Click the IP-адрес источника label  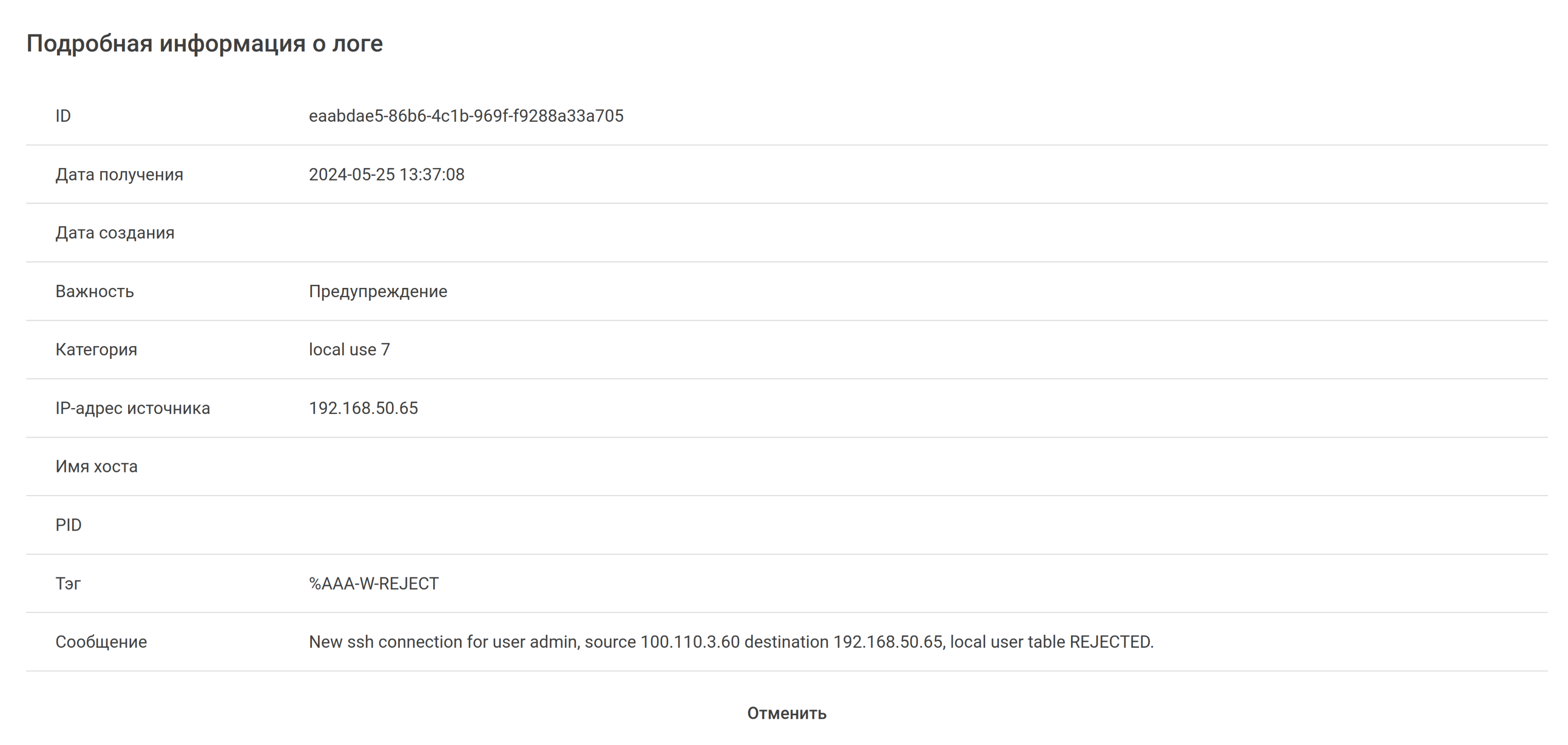tap(132, 408)
